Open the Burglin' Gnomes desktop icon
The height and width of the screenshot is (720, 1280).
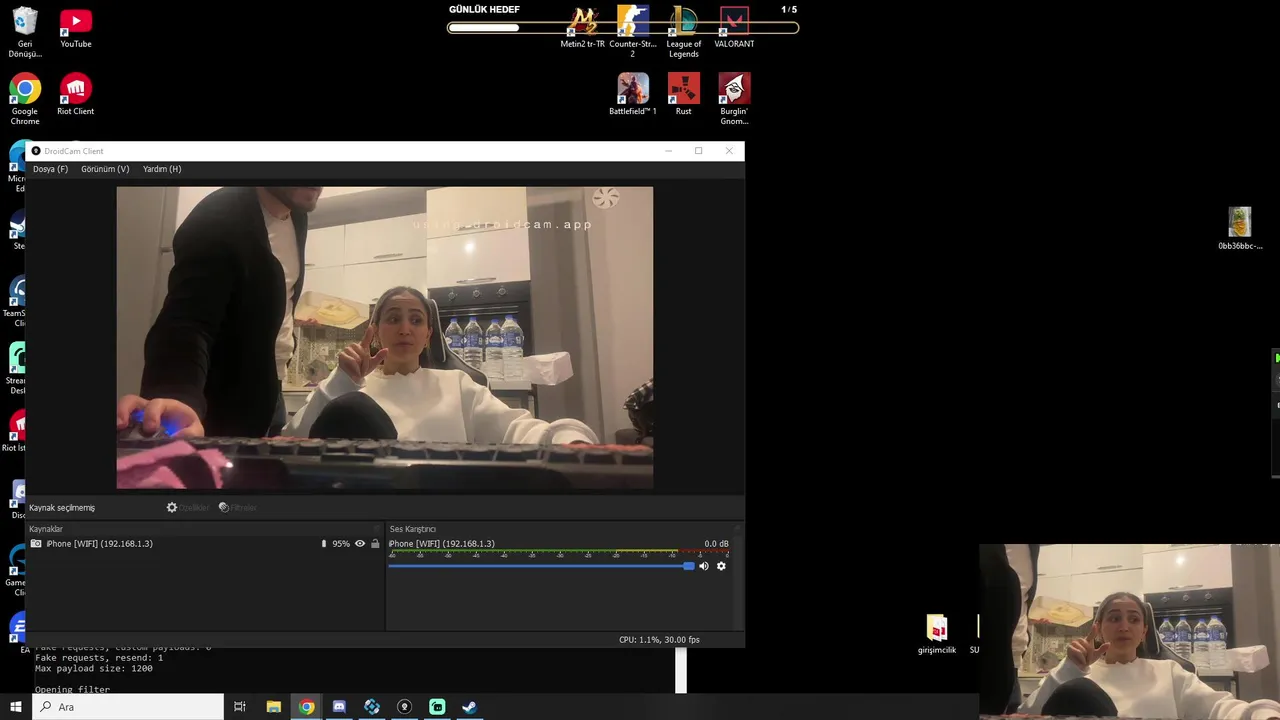(734, 99)
